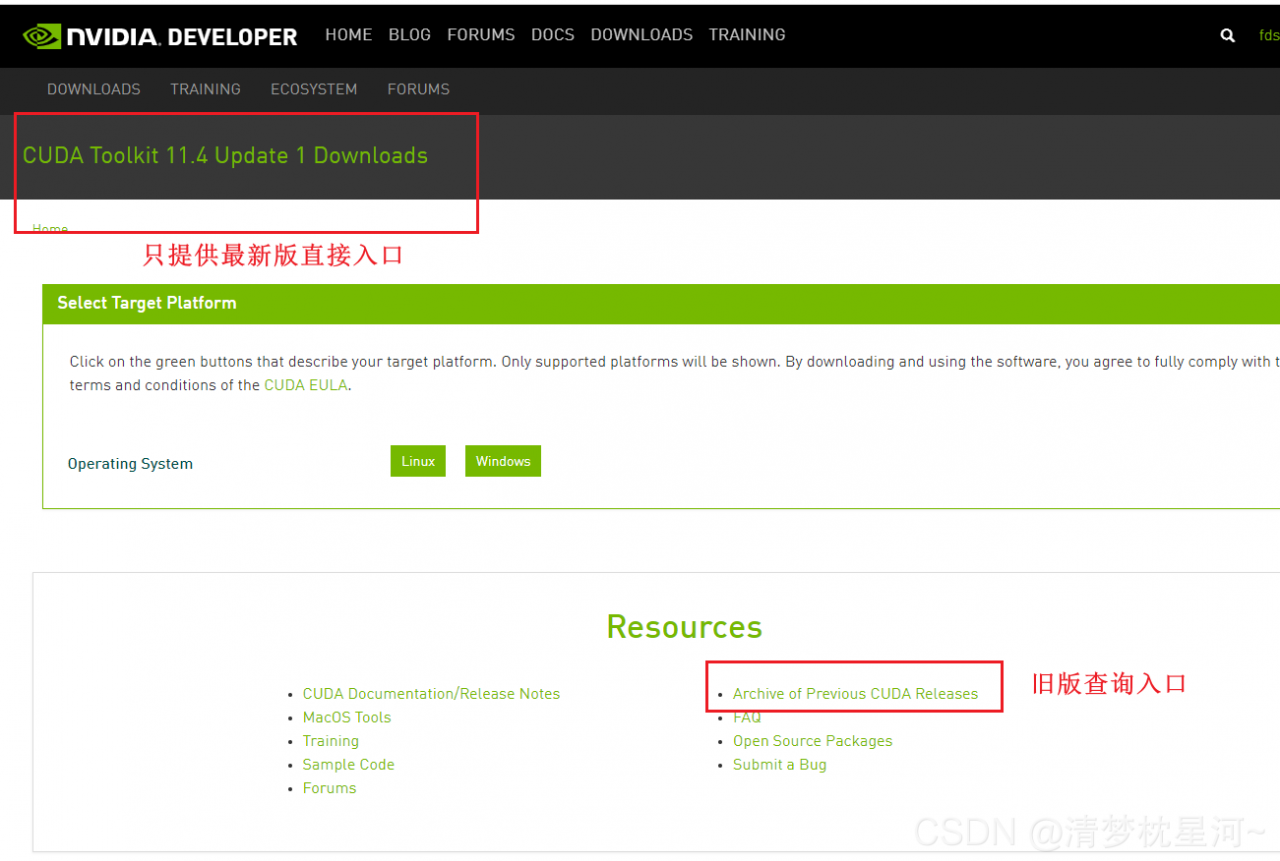Viewport: 1280px width, 861px height.
Task: Select TRAINING in gray secondary bar
Action: click(205, 89)
